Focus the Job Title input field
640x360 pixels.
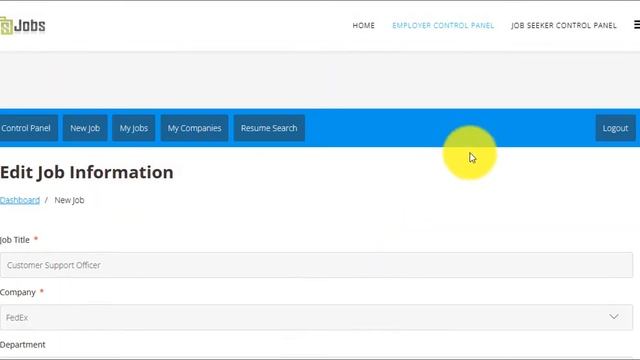(316, 265)
